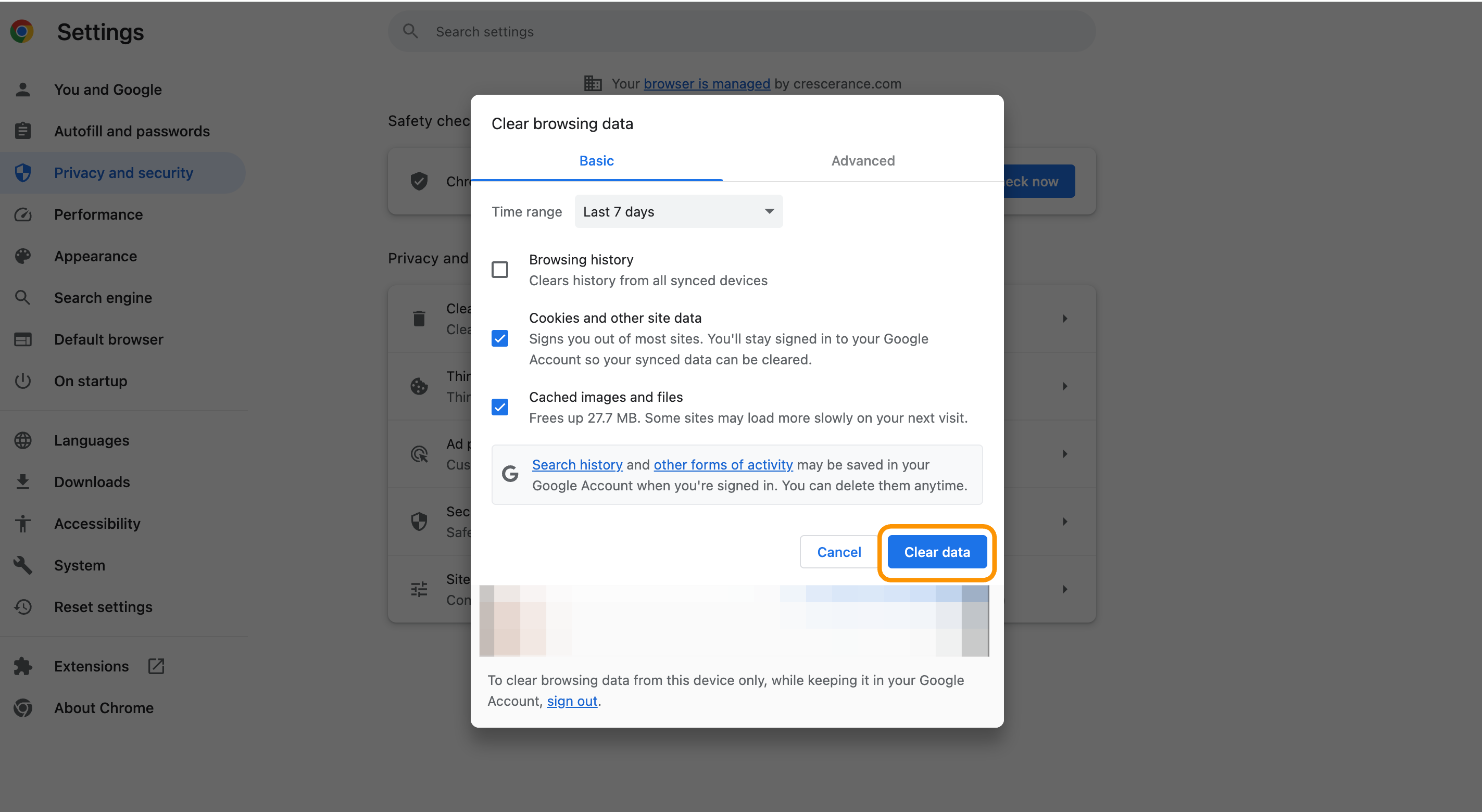Image resolution: width=1482 pixels, height=812 pixels.
Task: Click the Privacy and security shield icon
Action: (x=22, y=172)
